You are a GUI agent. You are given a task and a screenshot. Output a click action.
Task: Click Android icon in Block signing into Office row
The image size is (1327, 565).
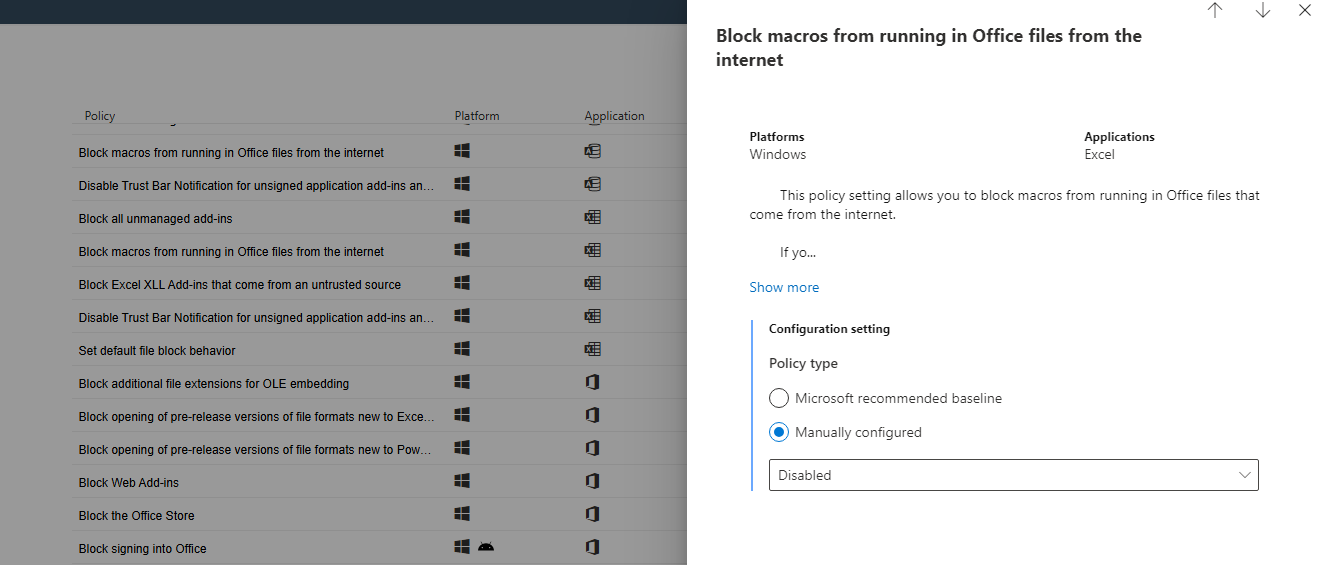point(486,548)
